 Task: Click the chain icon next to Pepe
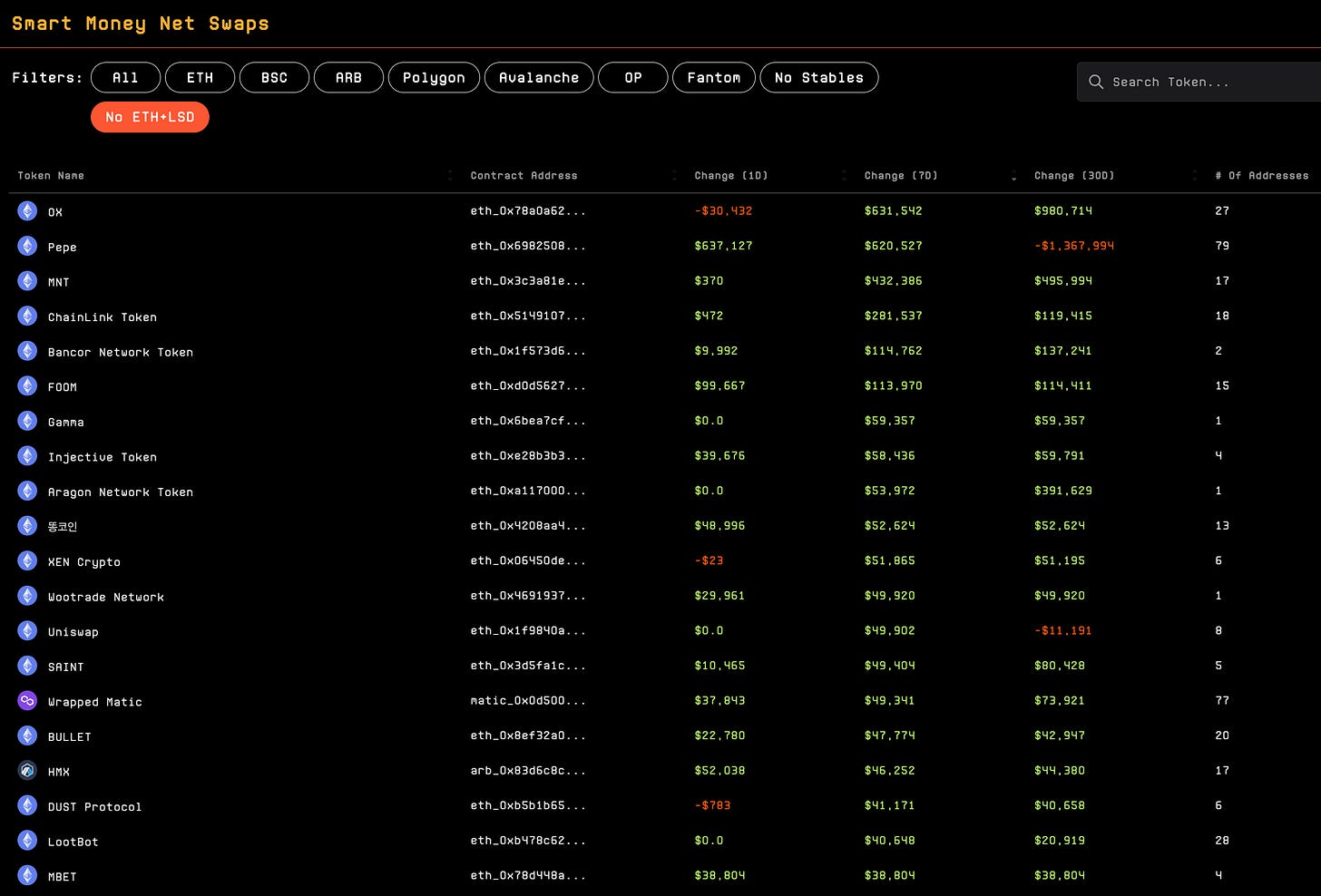coord(27,246)
